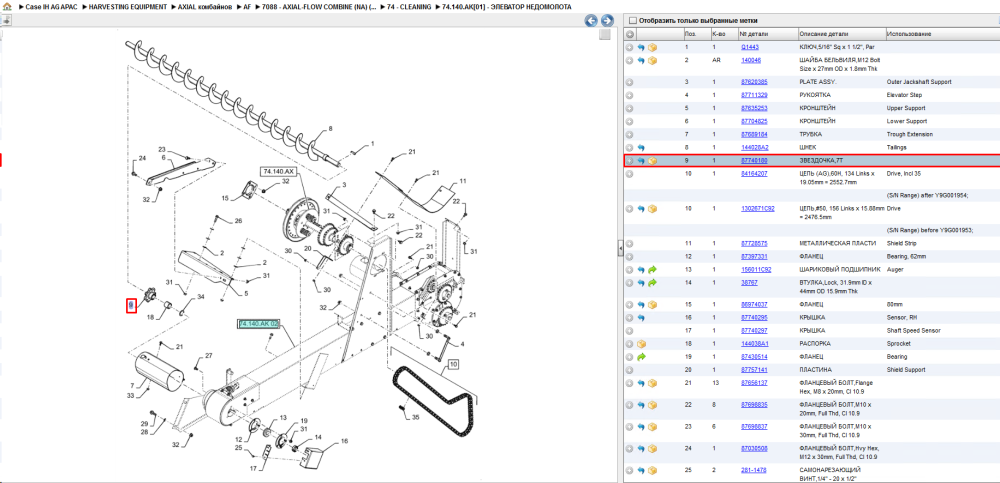The image size is (1000, 483).
Task: Click the box icon in row 87030508
Action: [x=652, y=449]
